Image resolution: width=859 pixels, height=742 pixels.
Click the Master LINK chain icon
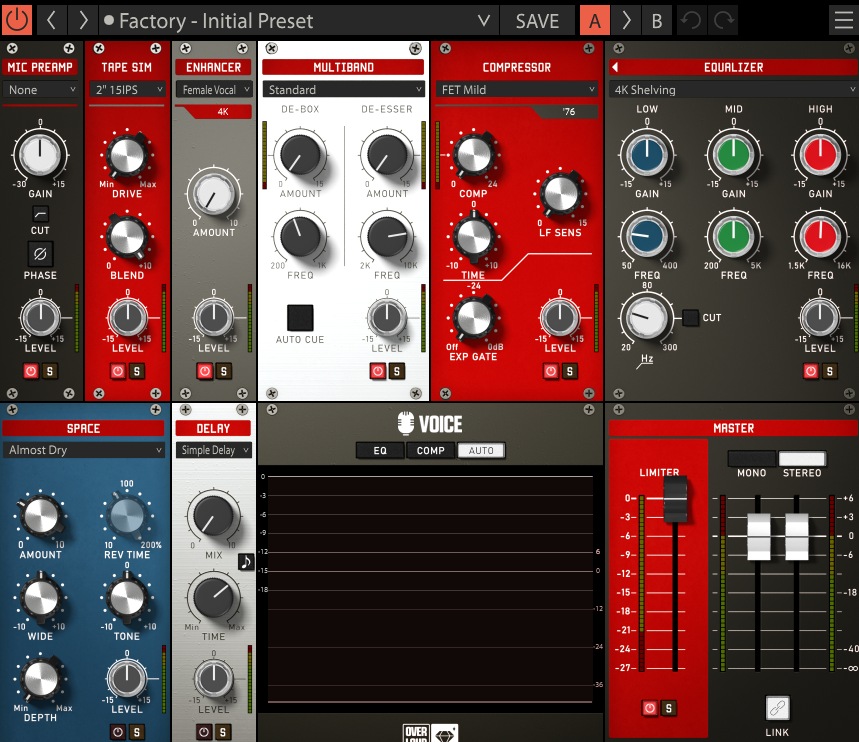[777, 708]
